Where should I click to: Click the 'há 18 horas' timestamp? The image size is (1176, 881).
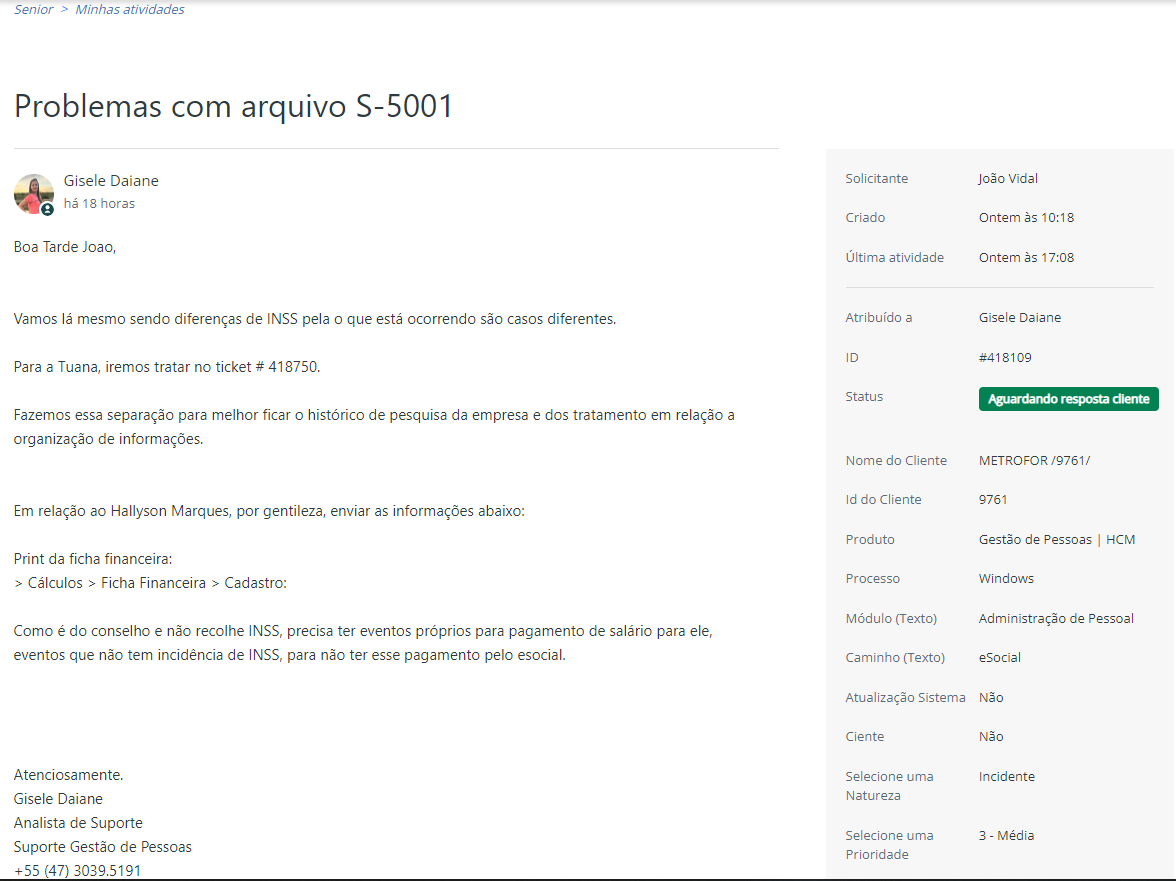[x=99, y=203]
